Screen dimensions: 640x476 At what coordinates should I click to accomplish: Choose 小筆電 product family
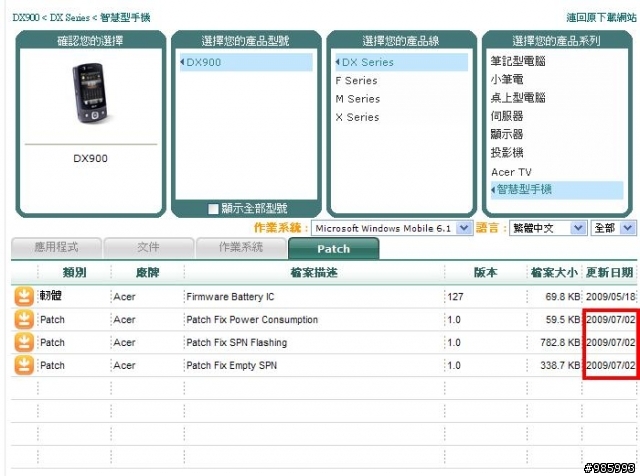point(507,79)
